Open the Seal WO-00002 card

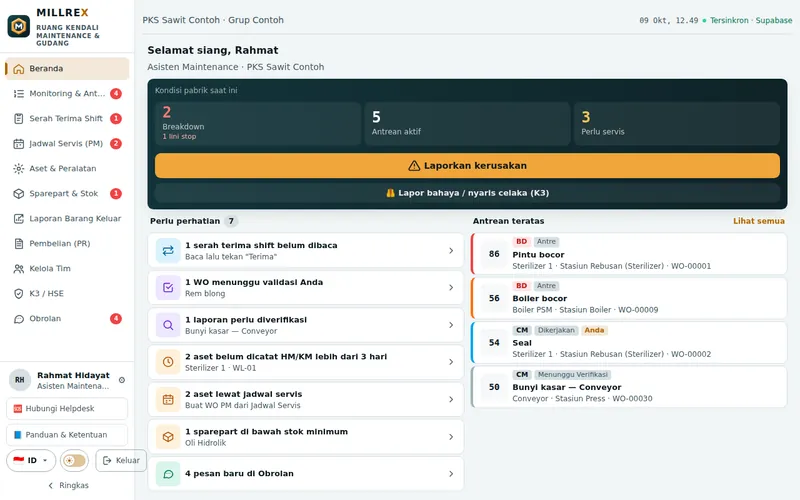[629, 343]
